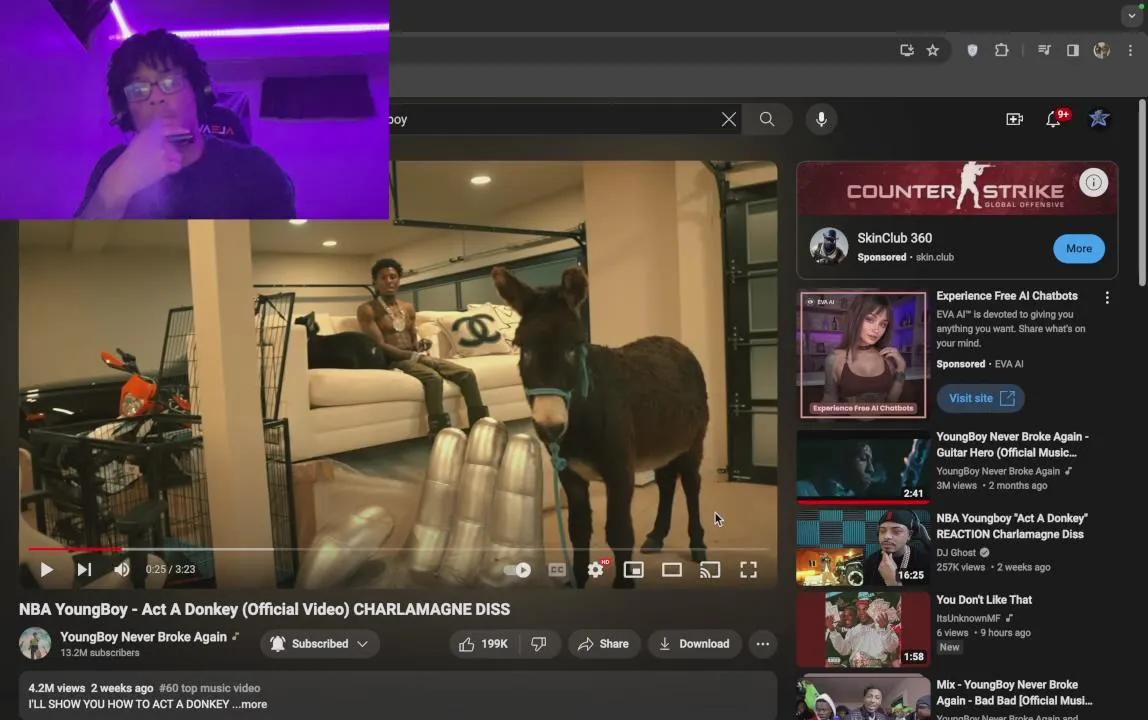The width and height of the screenshot is (1148, 720).
Task: Open Guitar Hero video title link
Action: click(x=1013, y=445)
